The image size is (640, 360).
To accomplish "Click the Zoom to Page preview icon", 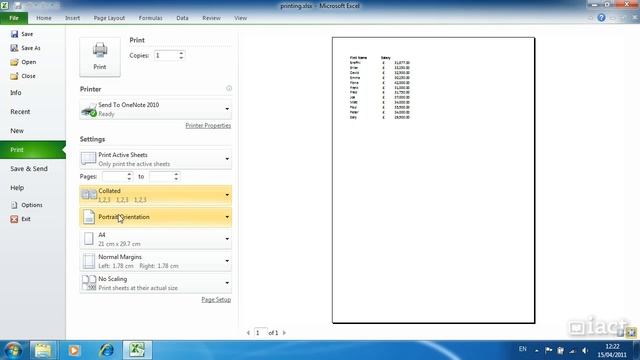I will tap(631, 333).
